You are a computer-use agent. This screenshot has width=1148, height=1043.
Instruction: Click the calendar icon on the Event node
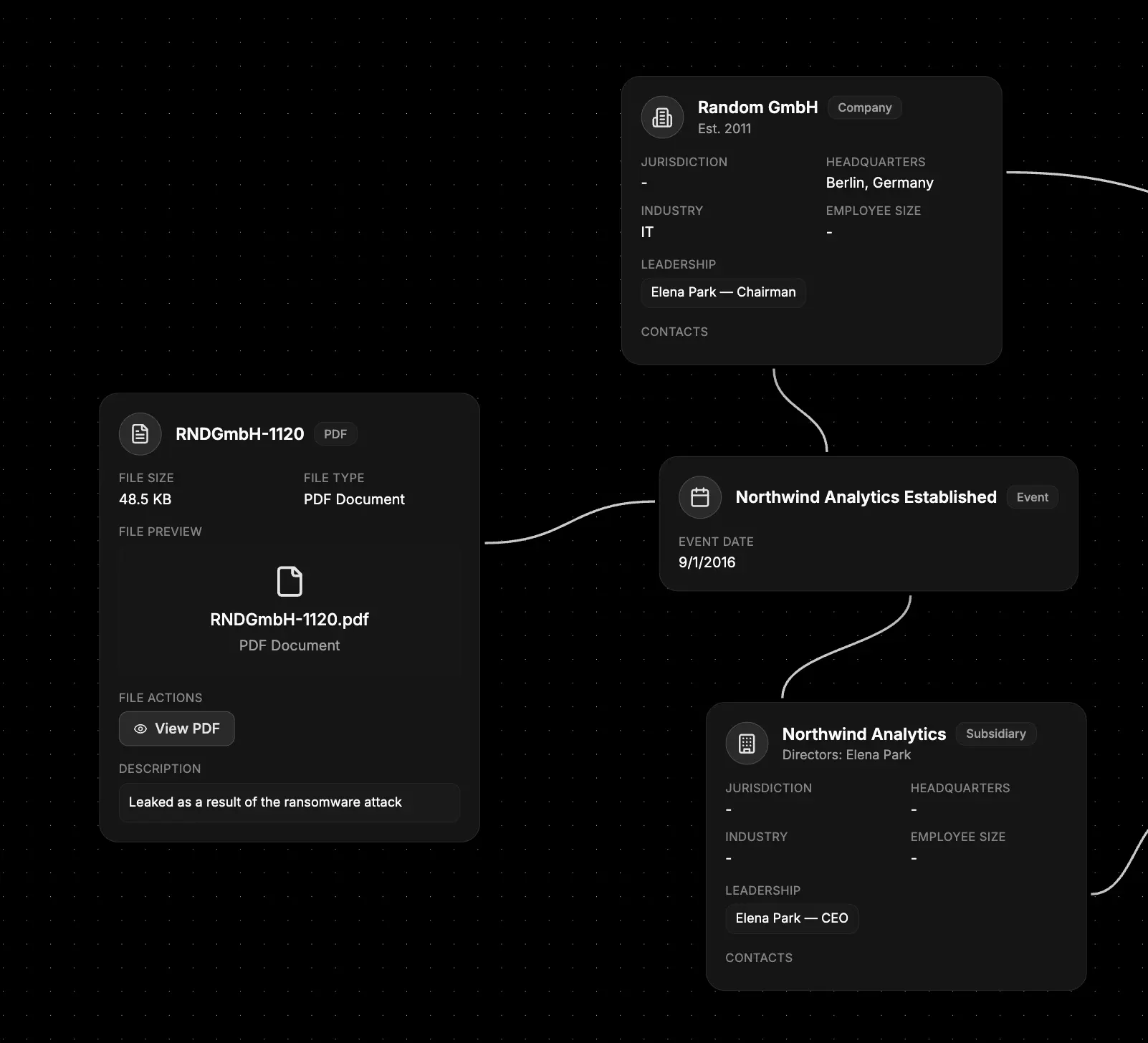coord(699,496)
